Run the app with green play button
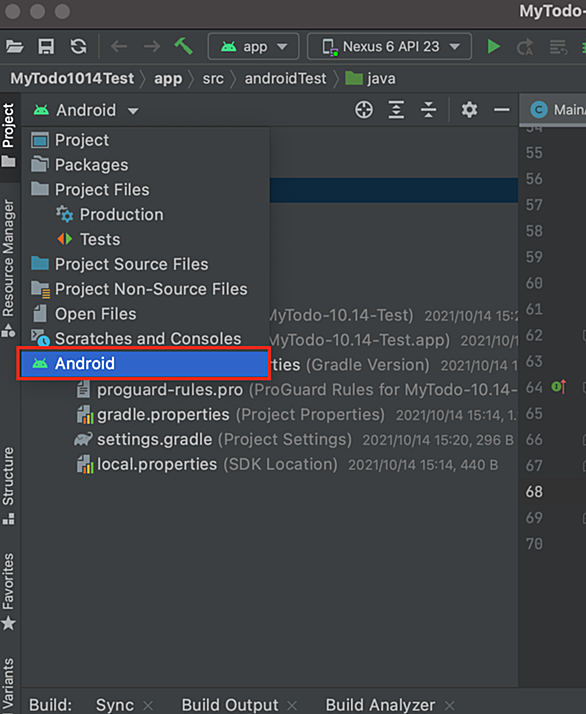586x714 pixels. 494,46
